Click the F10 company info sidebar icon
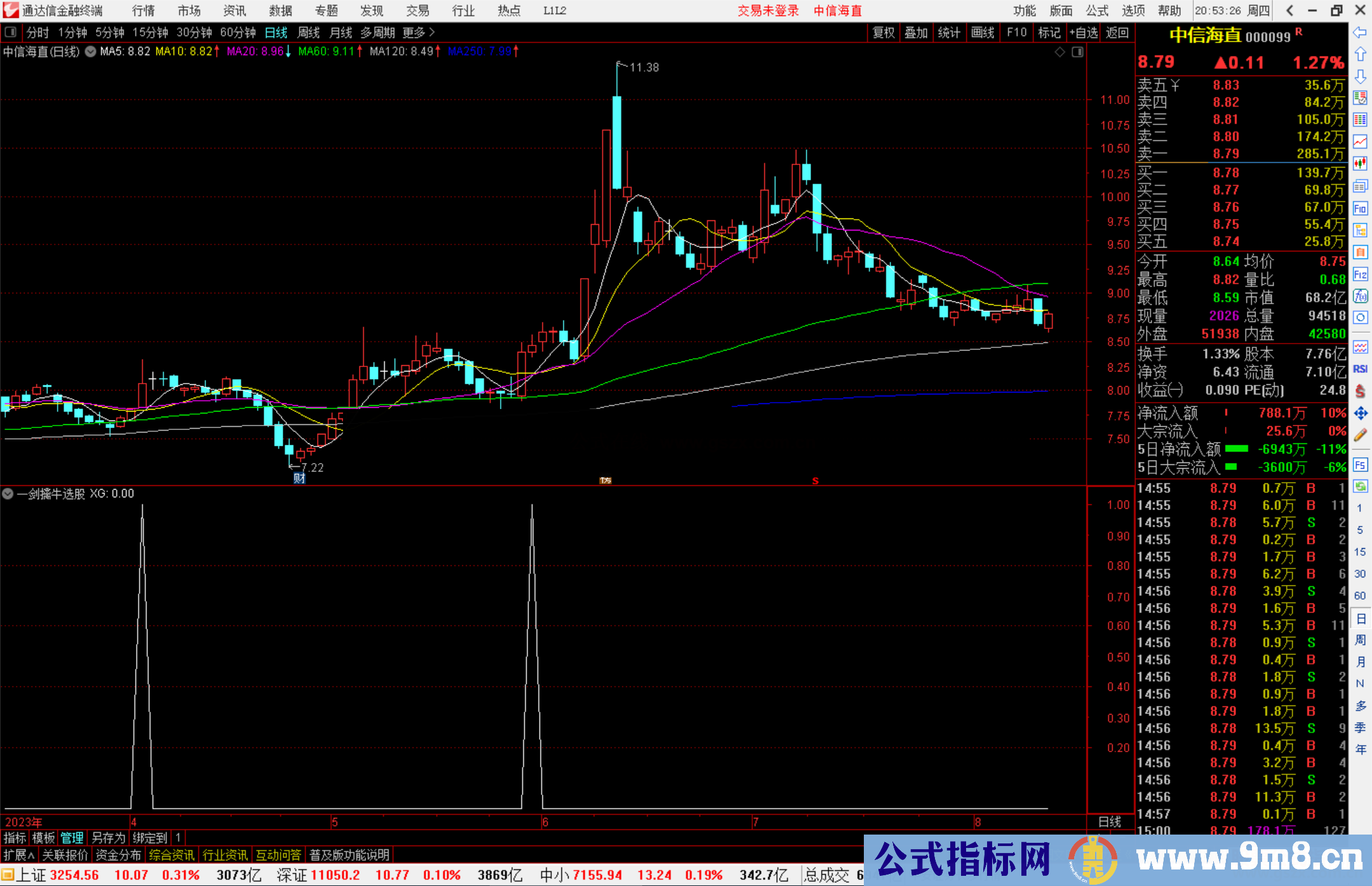This screenshot has height=886, width=1372. pyautogui.click(x=1360, y=209)
